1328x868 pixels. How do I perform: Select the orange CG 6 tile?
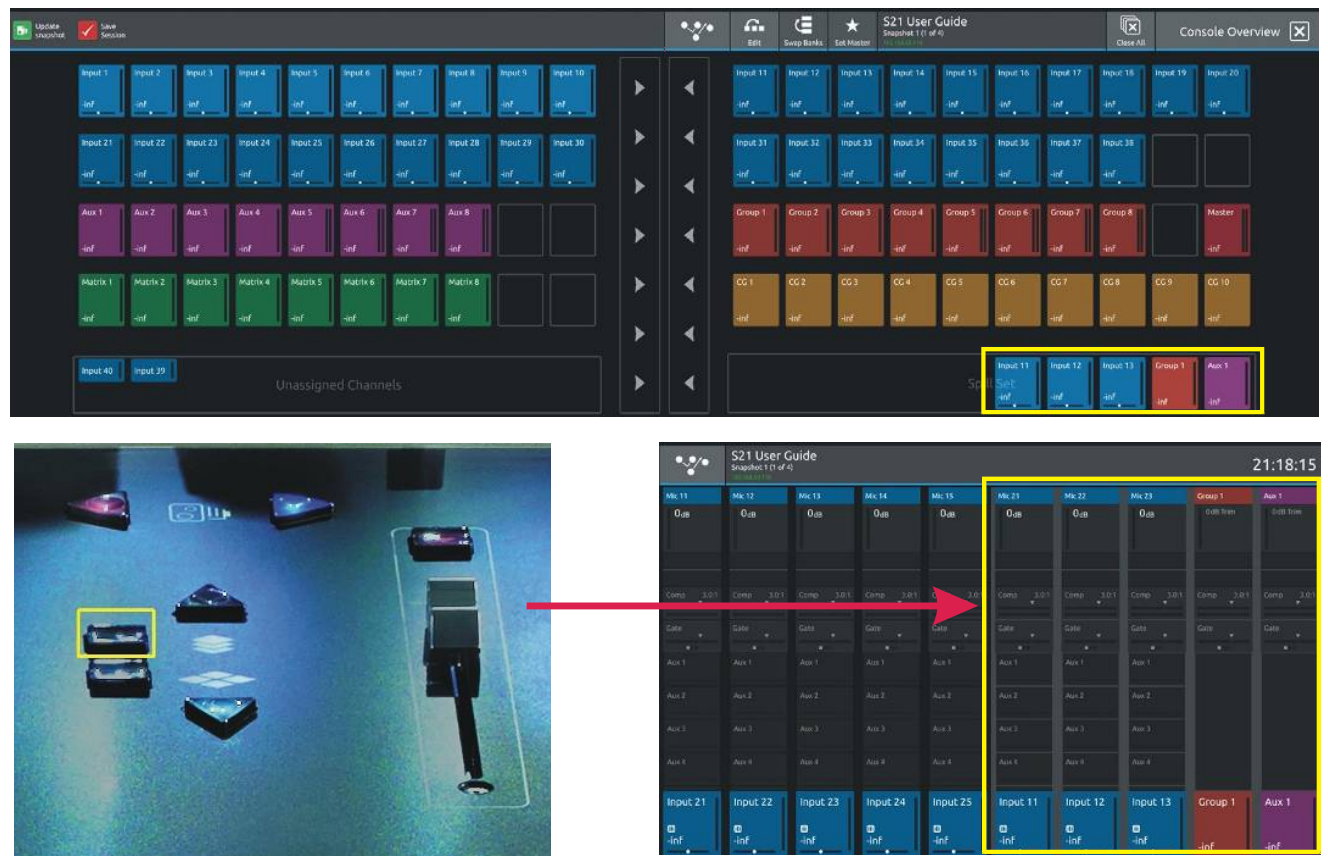(1017, 300)
